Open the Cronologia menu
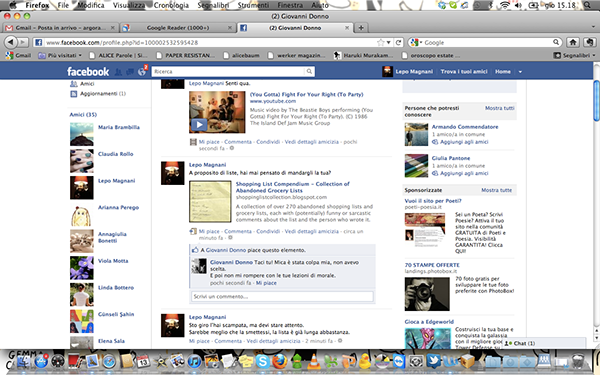The height and width of the screenshot is (375, 600). 171,5
